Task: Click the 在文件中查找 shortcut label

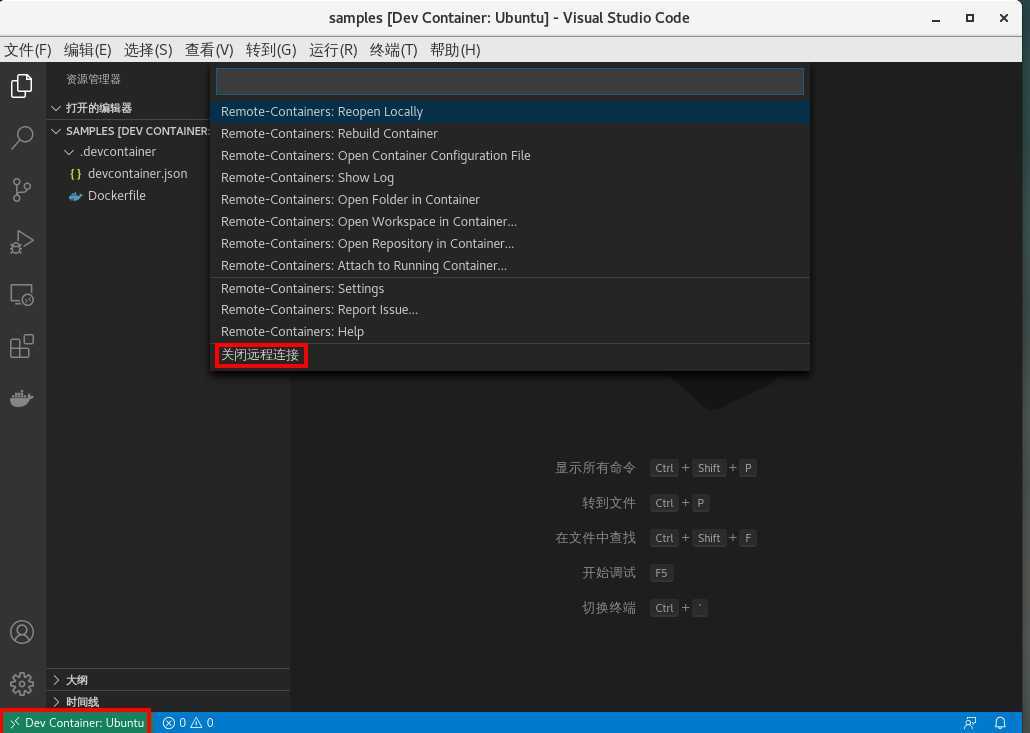Action: click(595, 538)
